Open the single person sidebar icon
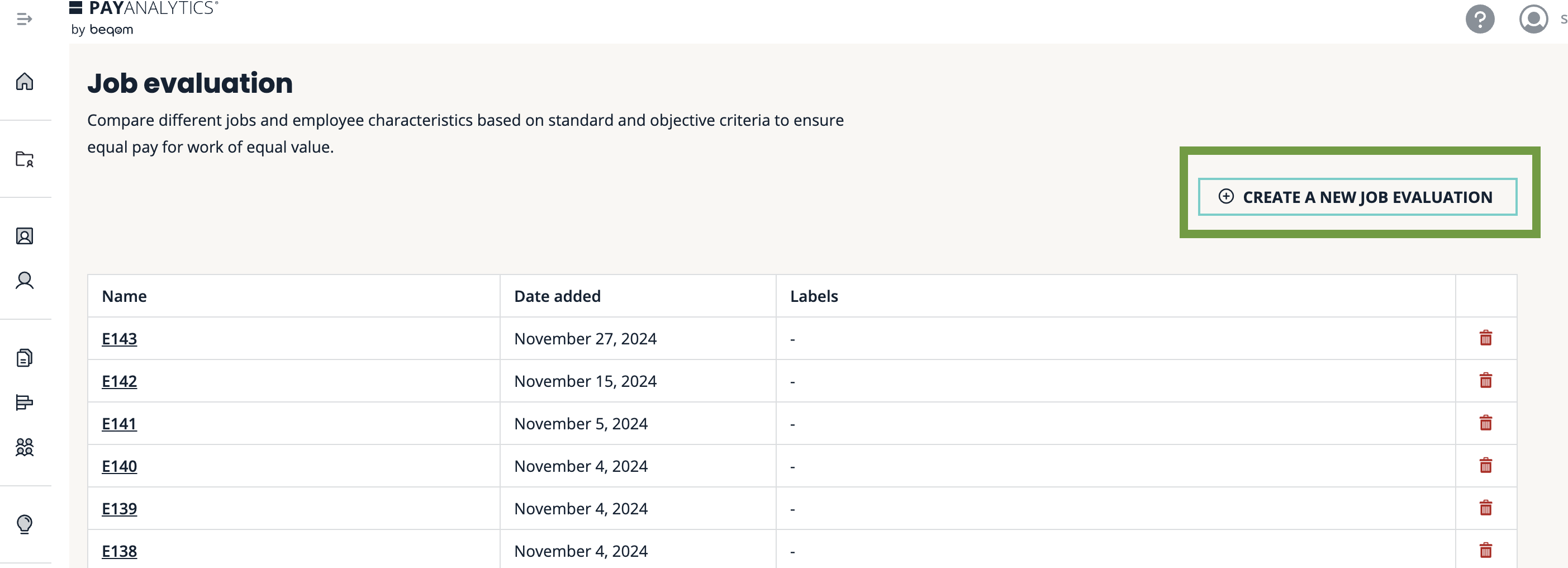 point(25,281)
